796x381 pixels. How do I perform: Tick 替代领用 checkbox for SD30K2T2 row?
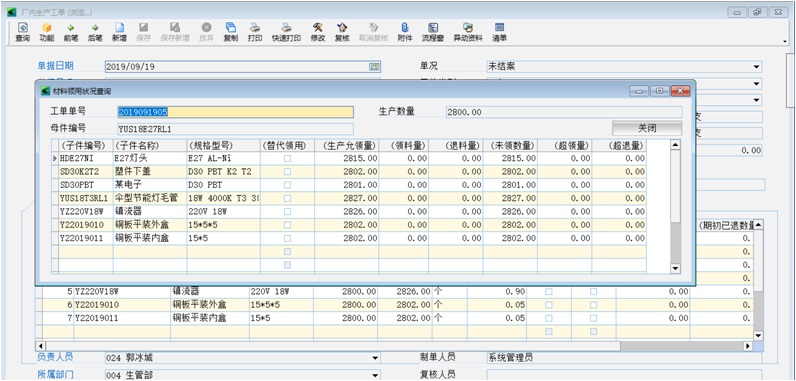(x=287, y=172)
